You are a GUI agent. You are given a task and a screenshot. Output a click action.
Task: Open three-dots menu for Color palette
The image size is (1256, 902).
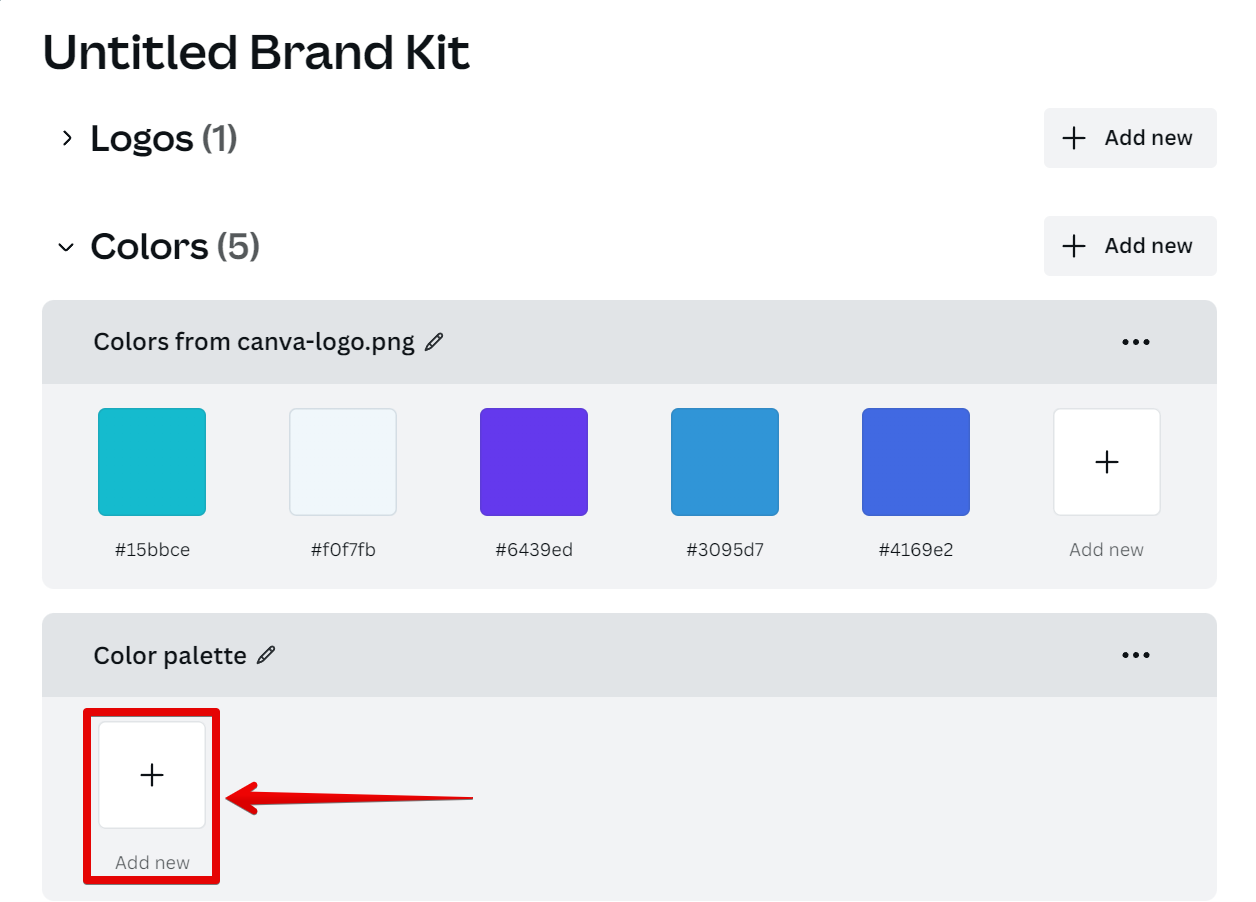pos(1135,655)
